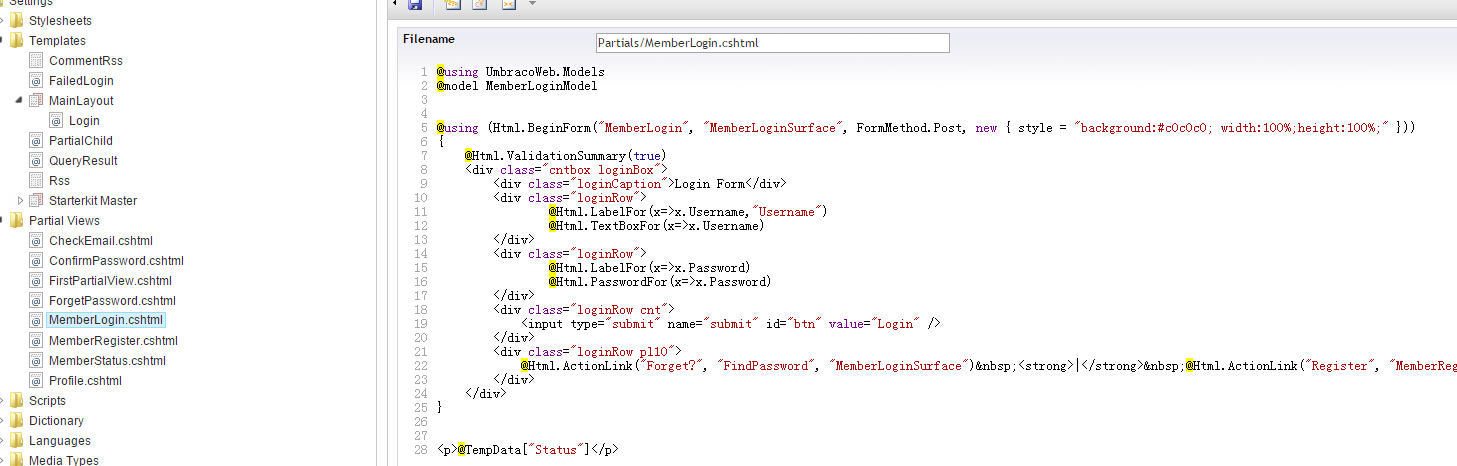The width and height of the screenshot is (1457, 466).
Task: Click the "@Html.ValidationSummary(true)" line
Action: click(564, 156)
